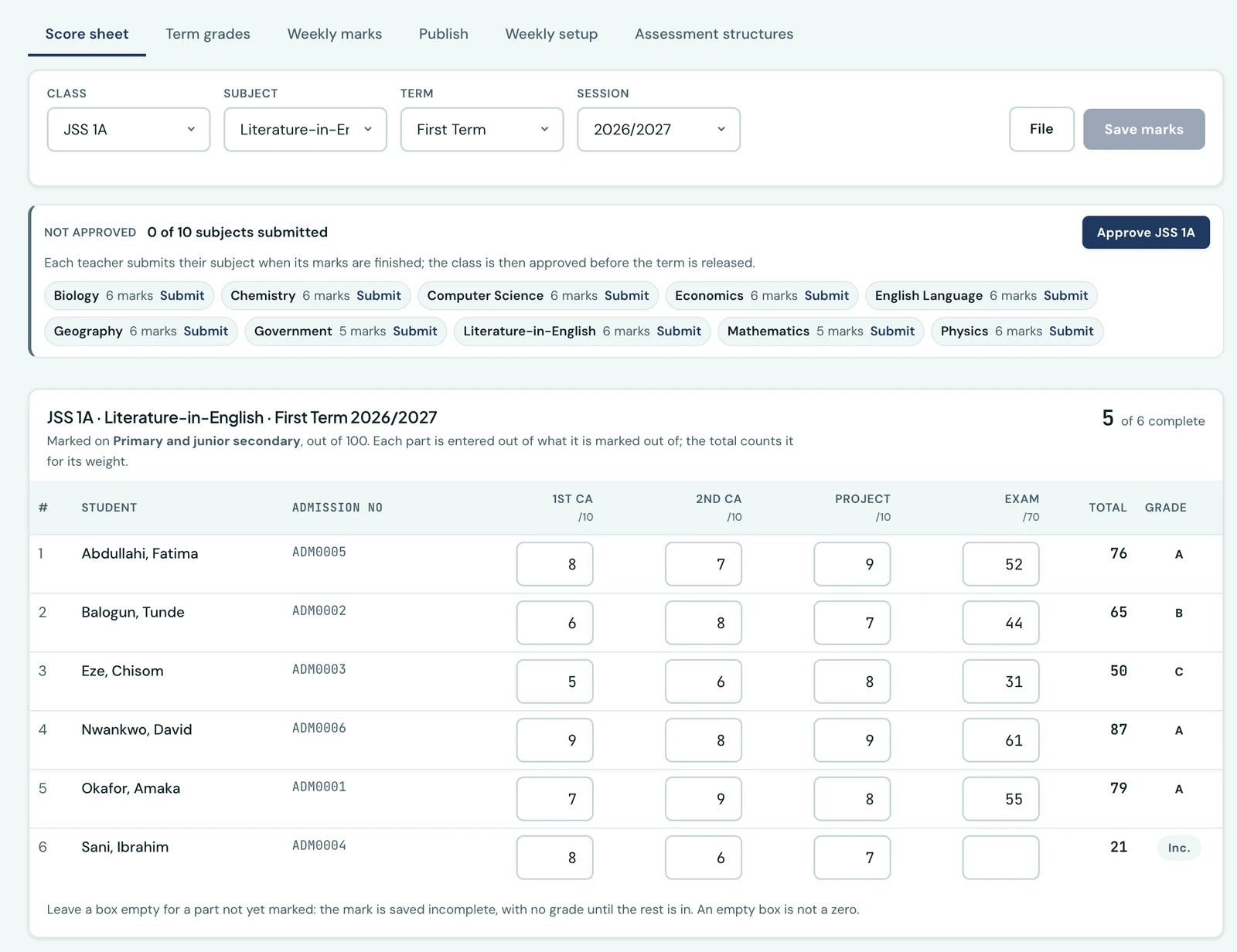Submit English Language marks

click(x=1066, y=296)
